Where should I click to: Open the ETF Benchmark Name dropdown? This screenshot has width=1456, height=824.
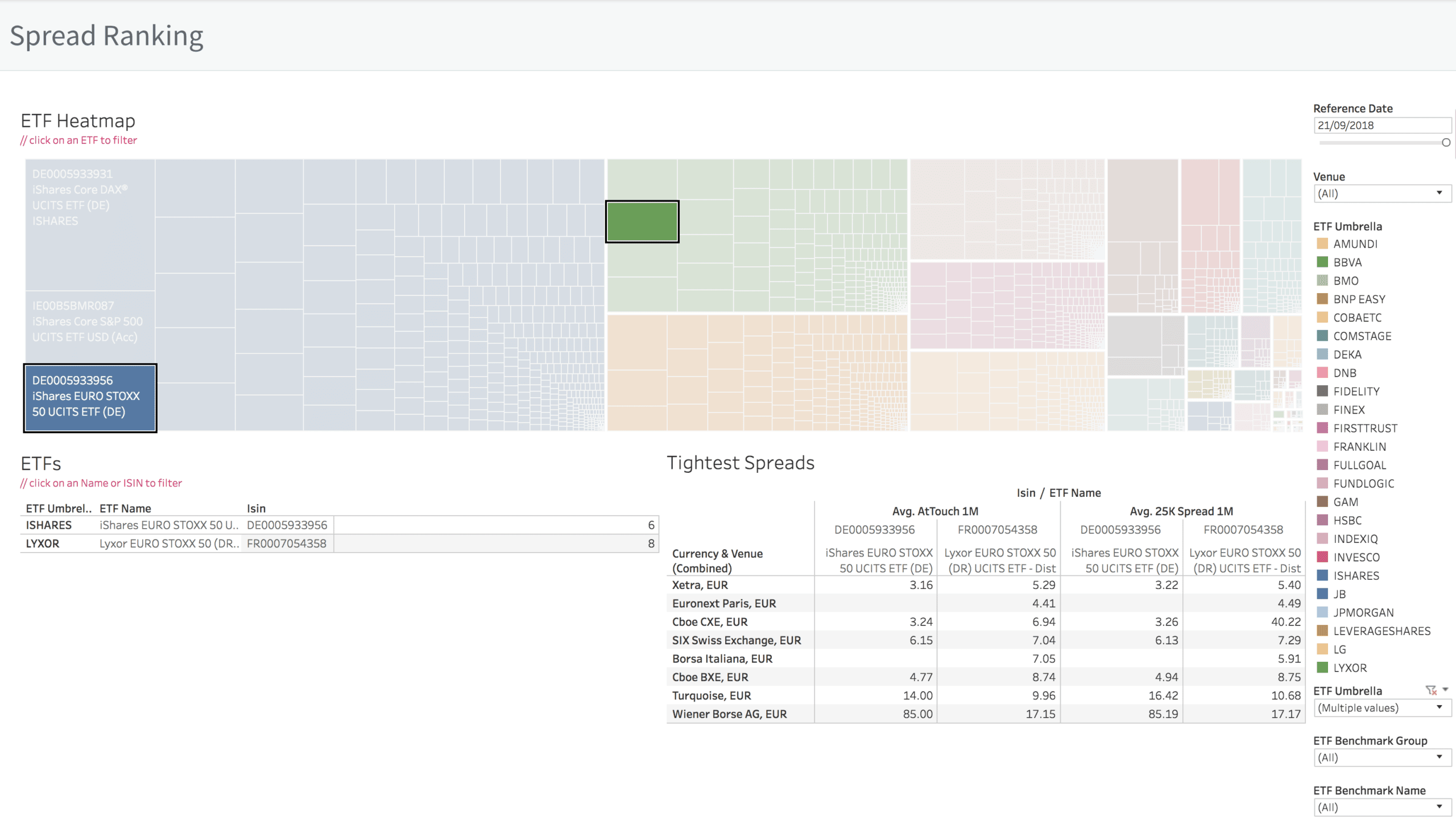[x=1382, y=807]
